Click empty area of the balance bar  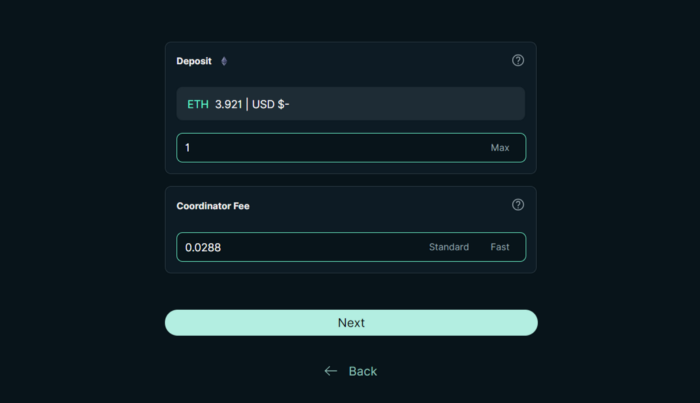tap(406, 104)
